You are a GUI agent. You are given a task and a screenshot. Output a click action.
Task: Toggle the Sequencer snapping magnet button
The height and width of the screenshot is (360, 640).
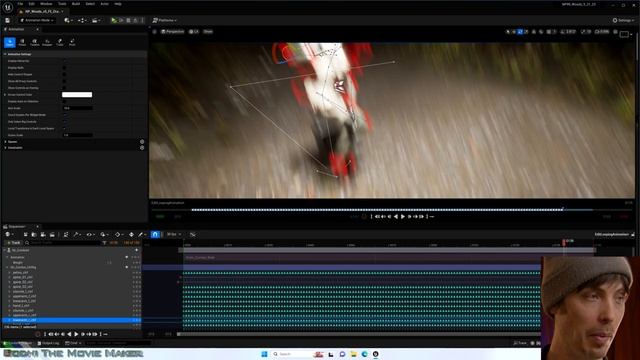point(155,235)
